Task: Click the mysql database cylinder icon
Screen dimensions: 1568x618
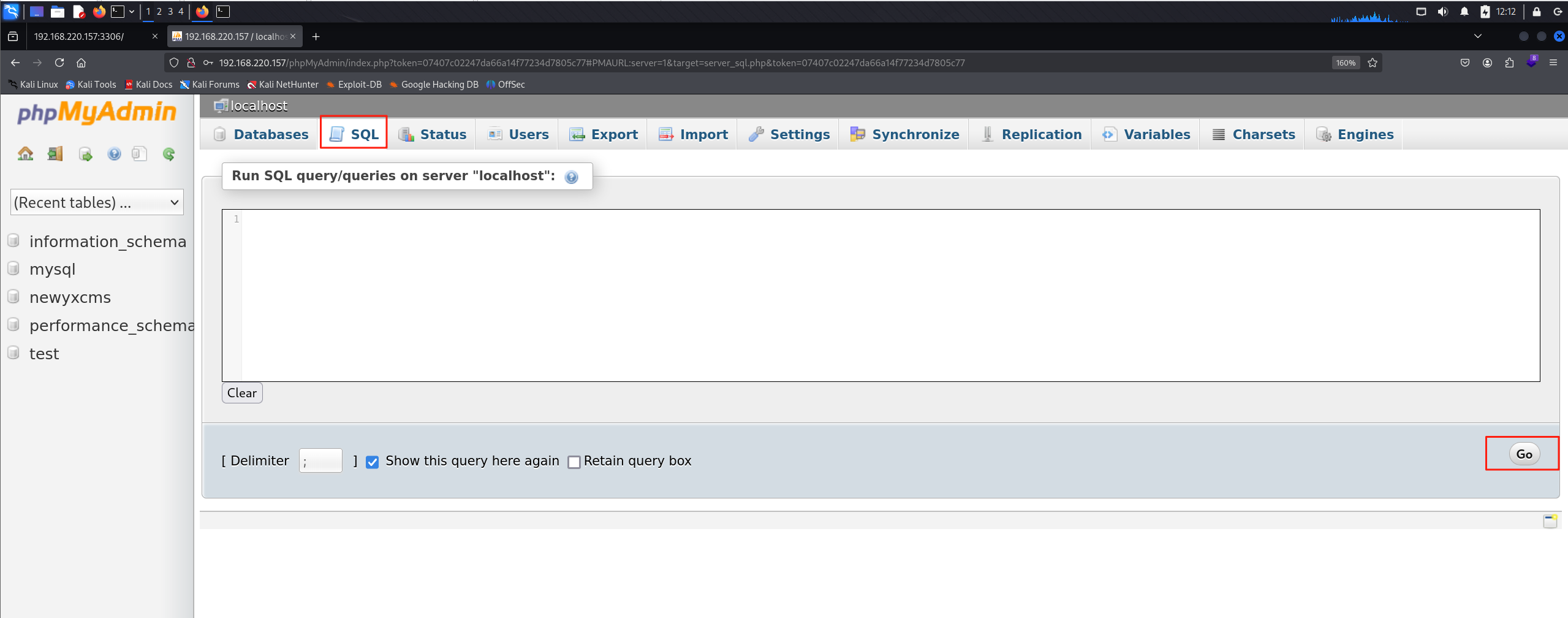Action: [x=13, y=268]
